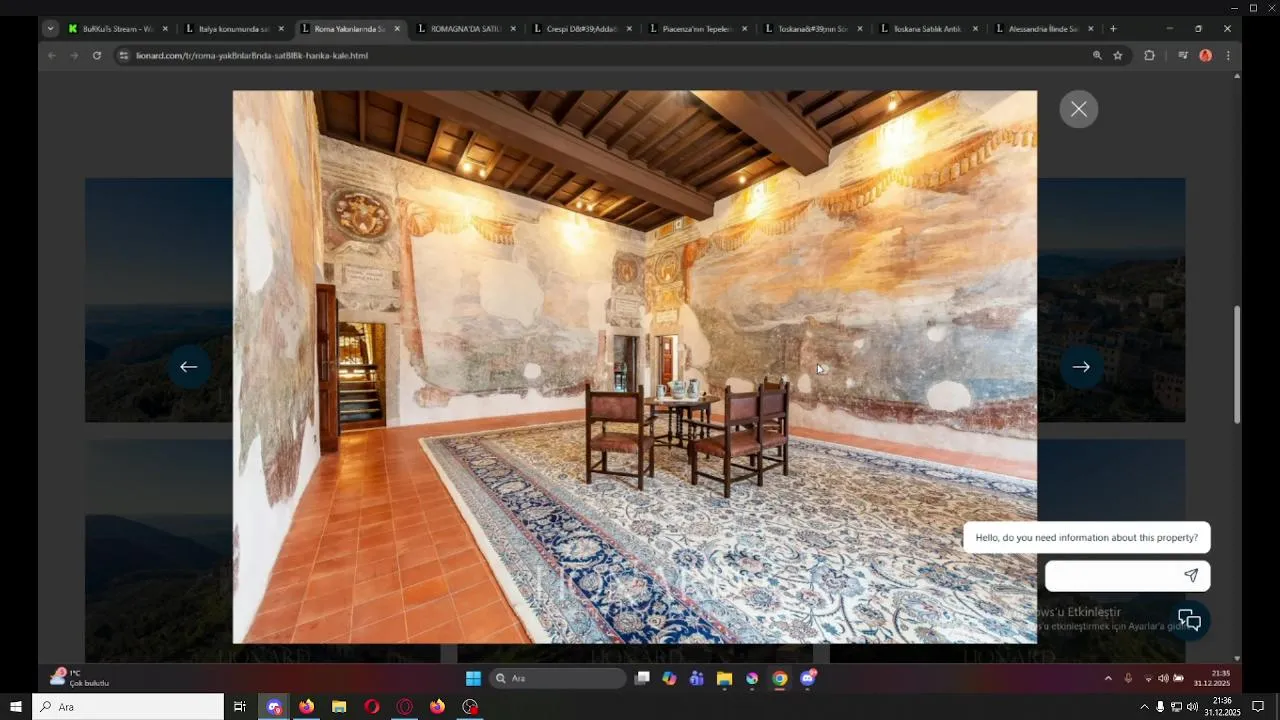Expand hidden tray icons on bottom taskbar

pyautogui.click(x=1145, y=707)
